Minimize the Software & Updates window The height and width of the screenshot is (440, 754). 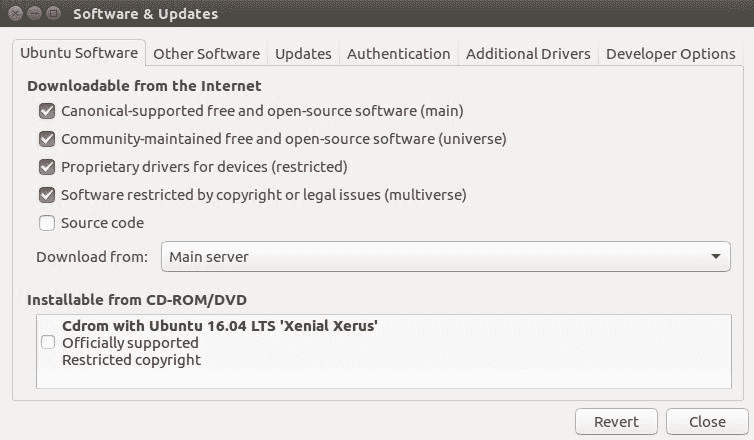pos(32,14)
